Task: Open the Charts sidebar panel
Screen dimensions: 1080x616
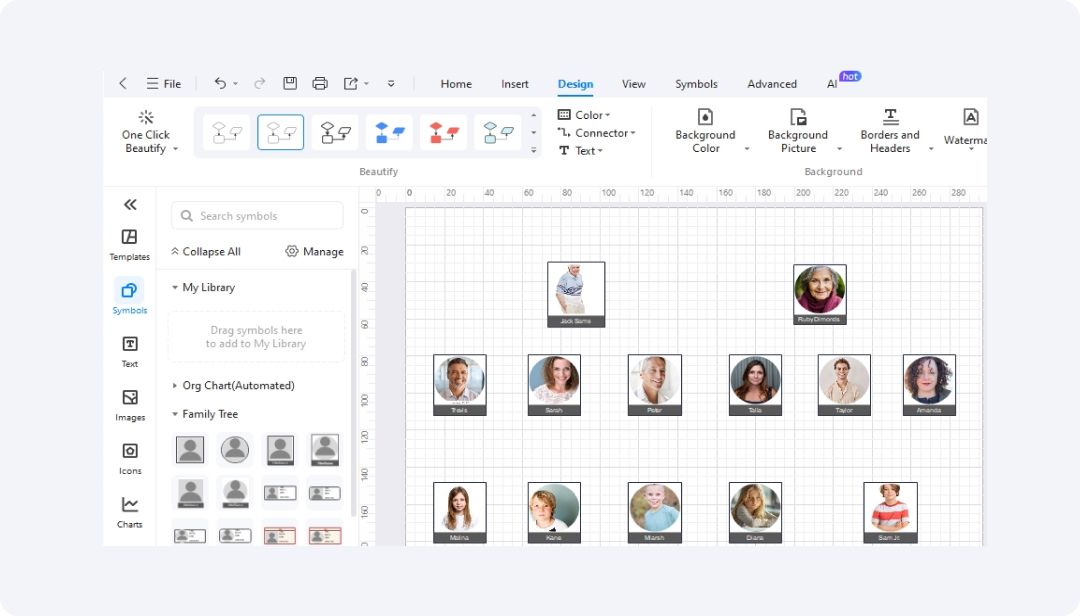Action: tap(129, 513)
